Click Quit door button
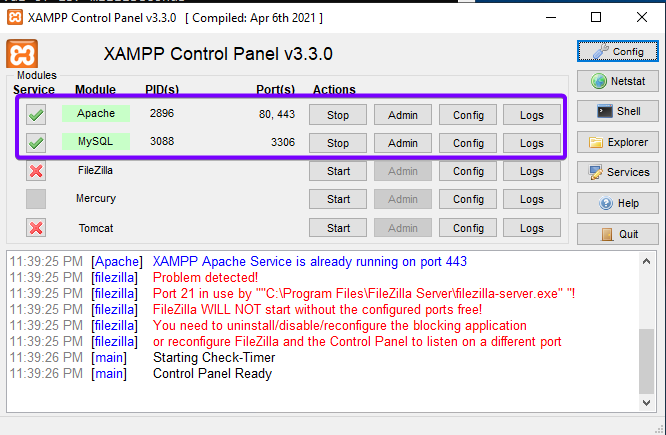Image resolution: width=666 pixels, height=435 pixels. pyautogui.click(x=618, y=234)
